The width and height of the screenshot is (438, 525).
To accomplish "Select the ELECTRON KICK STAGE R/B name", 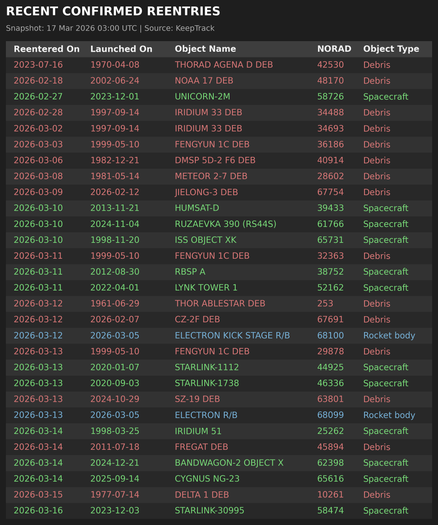I will tap(232, 335).
